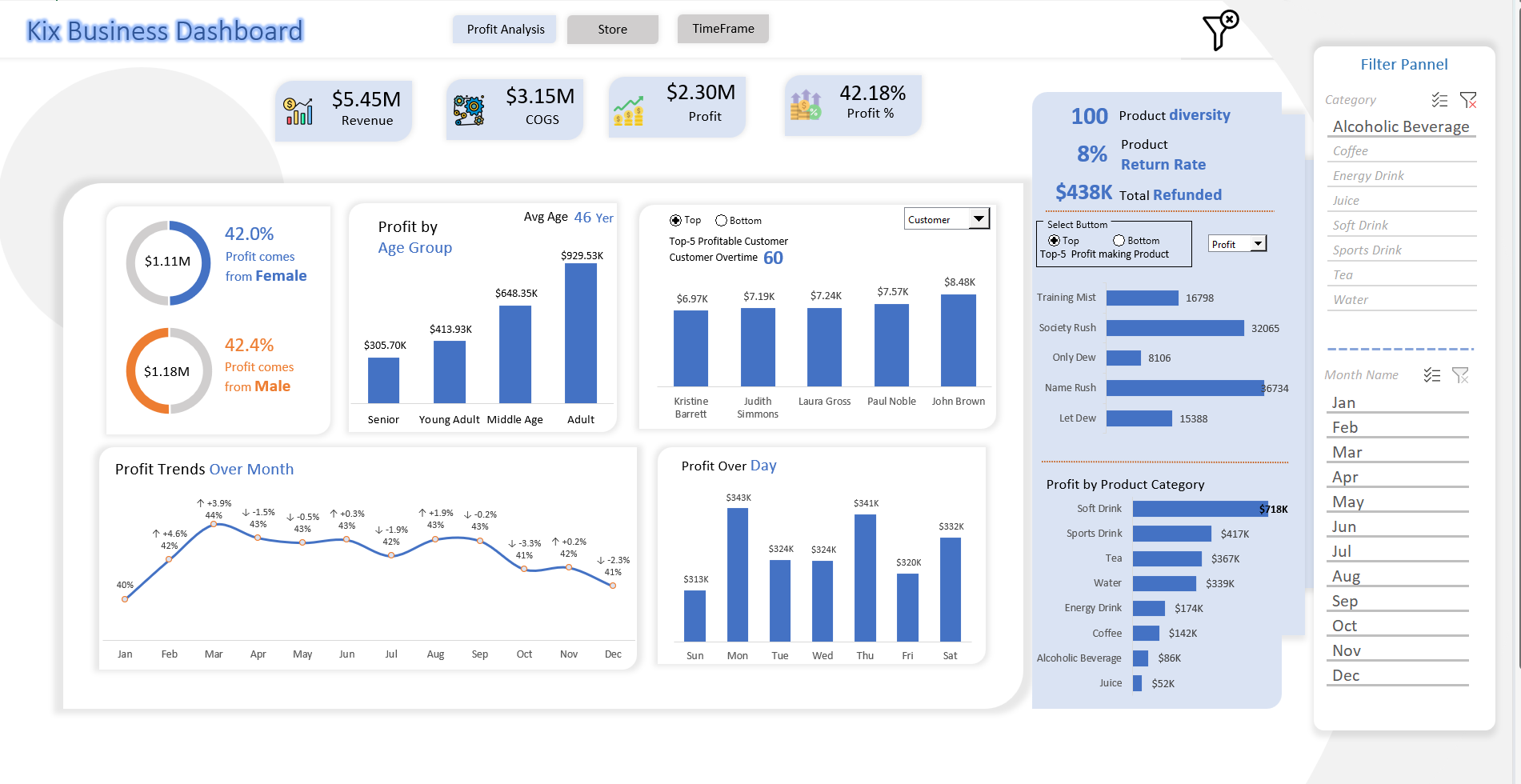Click the COGS gears icon
1521x784 pixels.
click(469, 110)
